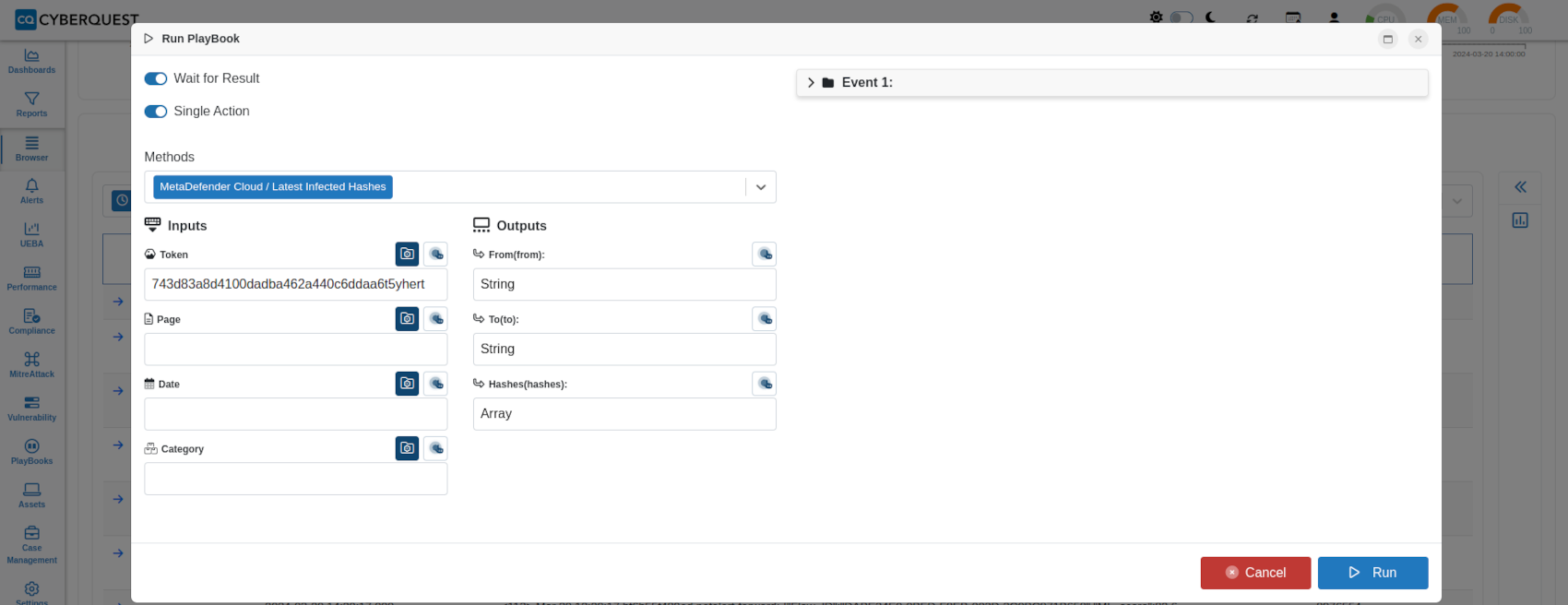Run the playbook with the Run button

(x=1372, y=573)
